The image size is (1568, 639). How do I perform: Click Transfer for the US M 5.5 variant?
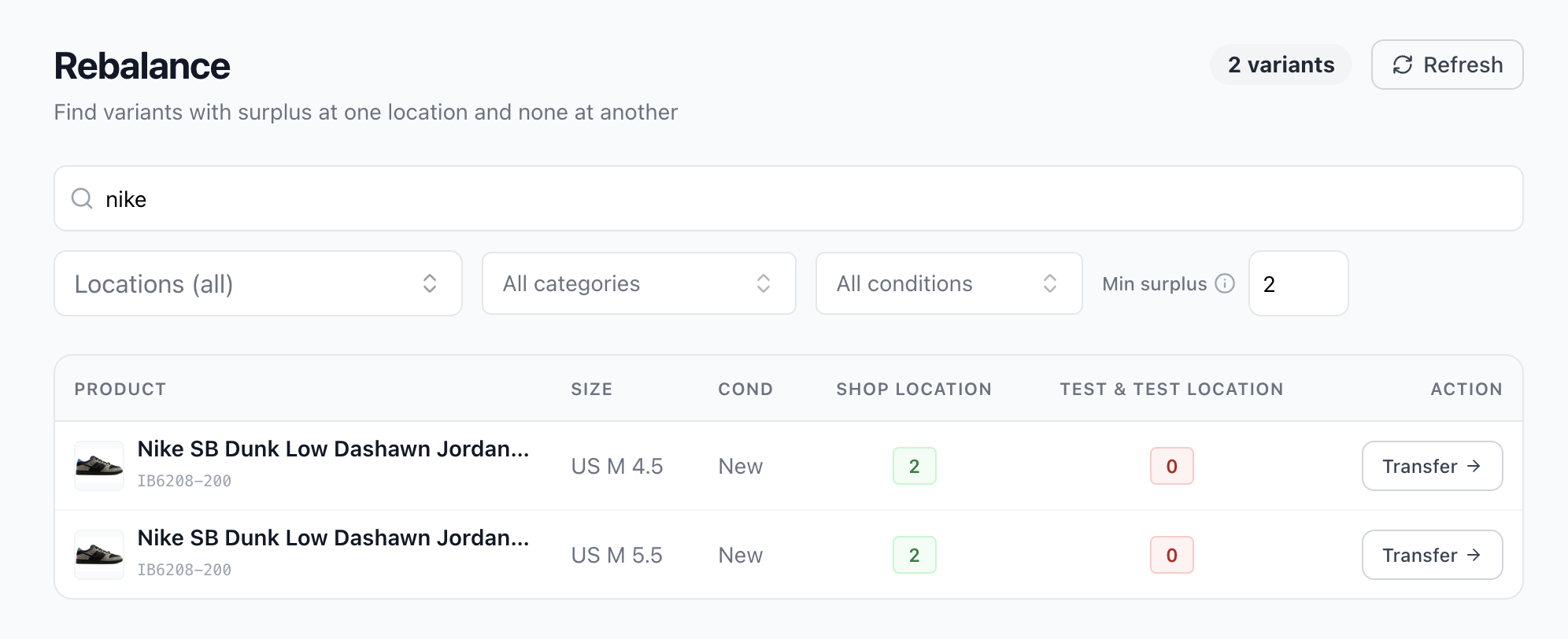tap(1432, 555)
